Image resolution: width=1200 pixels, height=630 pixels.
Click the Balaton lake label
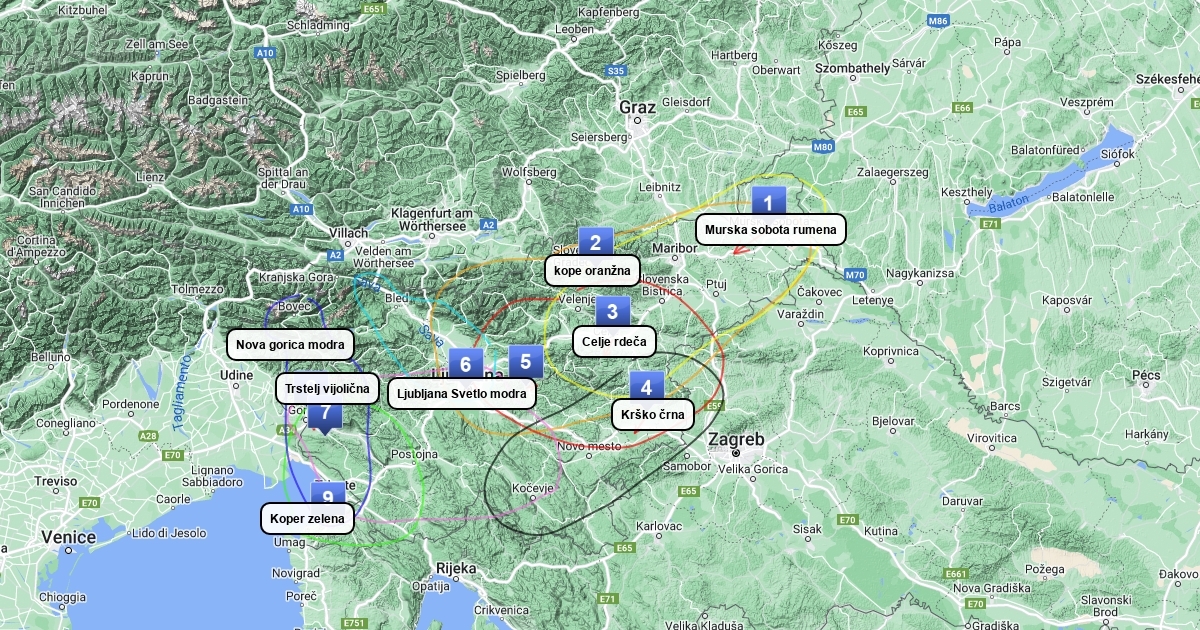pyautogui.click(x=1007, y=205)
